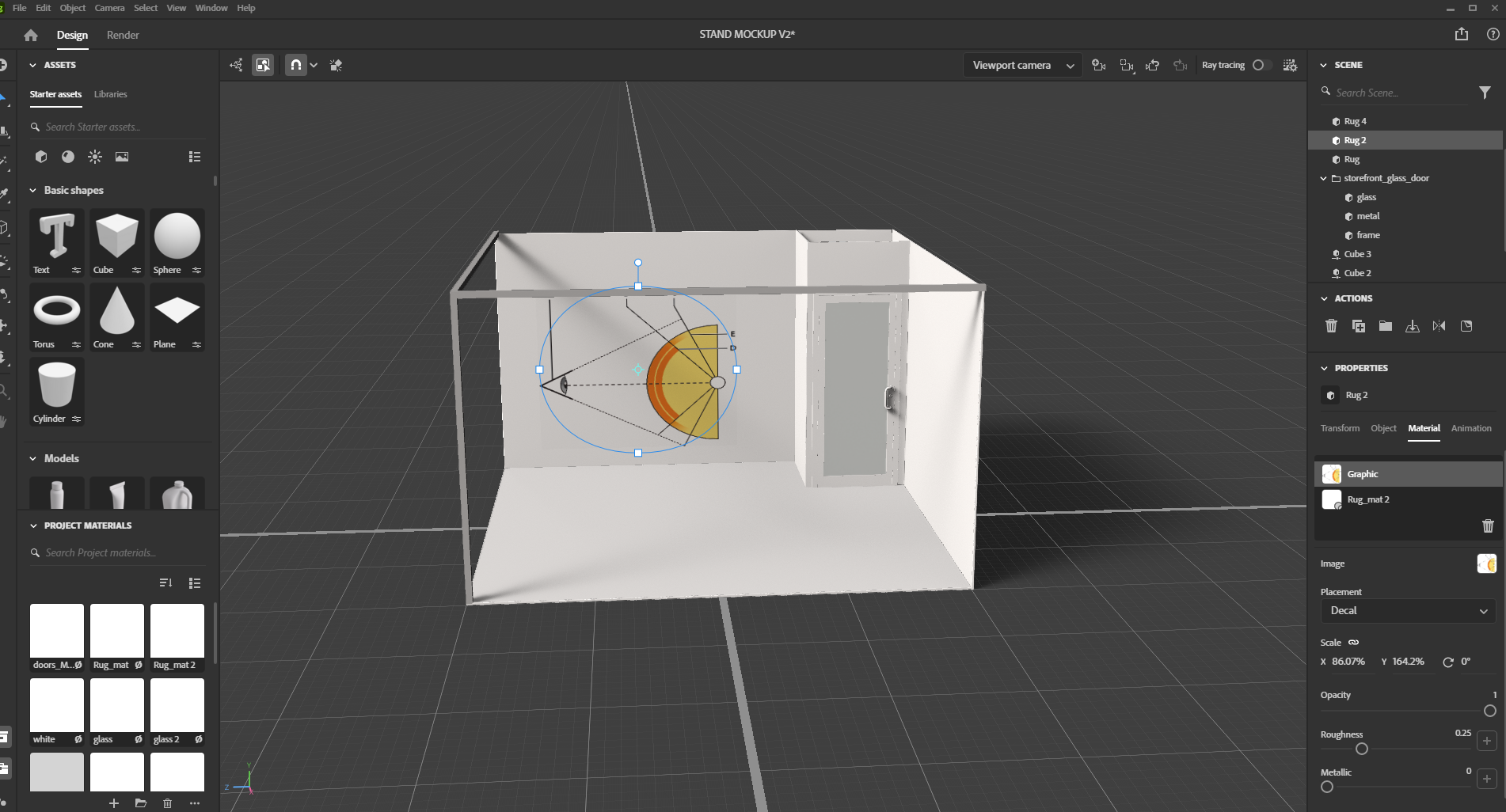Enable Ray tracing in the viewport

(x=1260, y=65)
